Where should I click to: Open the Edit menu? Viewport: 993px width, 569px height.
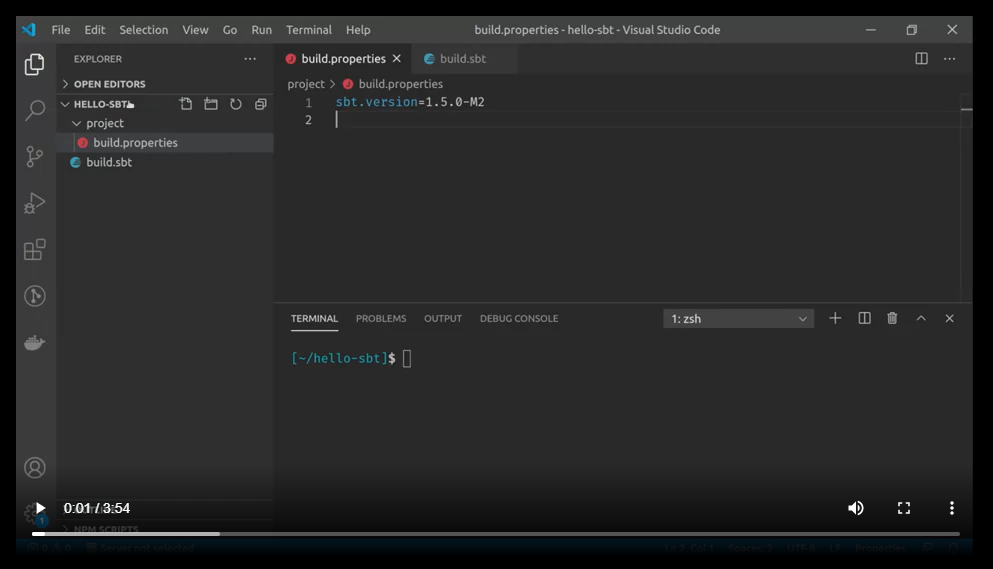(94, 30)
